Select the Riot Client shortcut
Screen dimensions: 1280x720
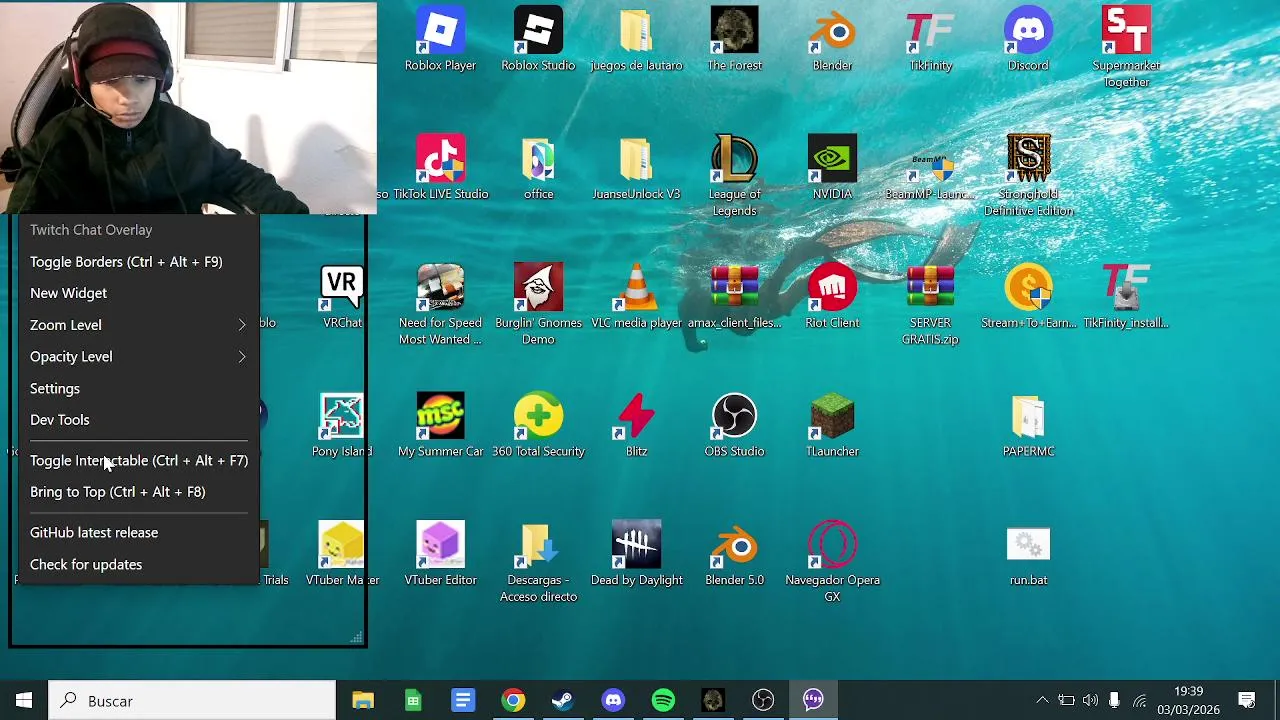pos(832,297)
